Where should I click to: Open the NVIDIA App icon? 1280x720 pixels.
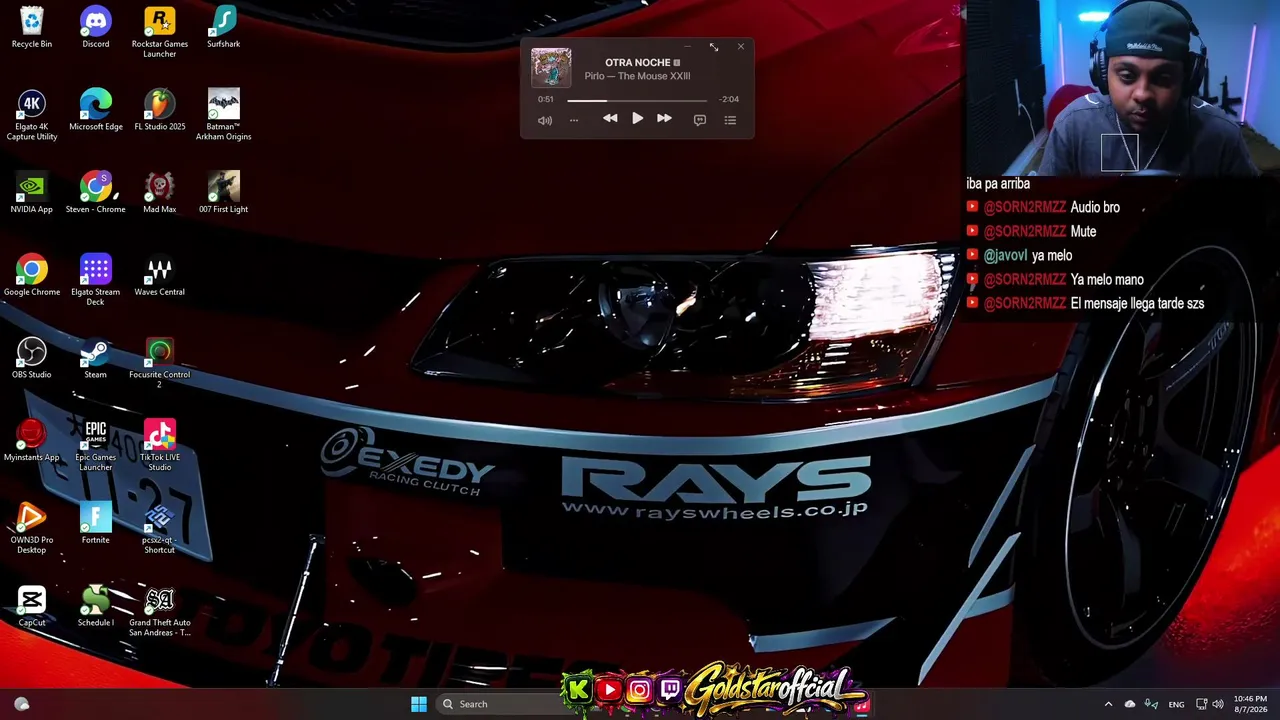[32, 193]
